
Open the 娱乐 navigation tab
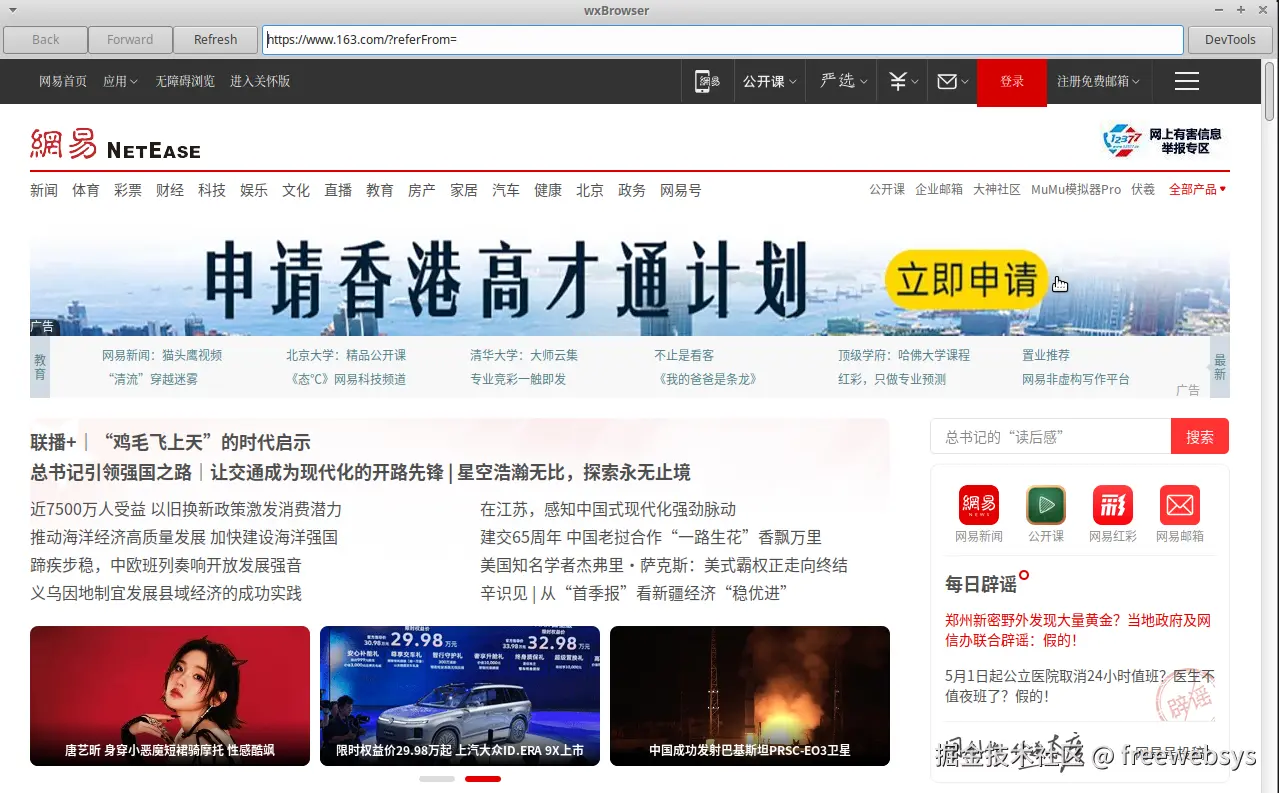click(254, 190)
